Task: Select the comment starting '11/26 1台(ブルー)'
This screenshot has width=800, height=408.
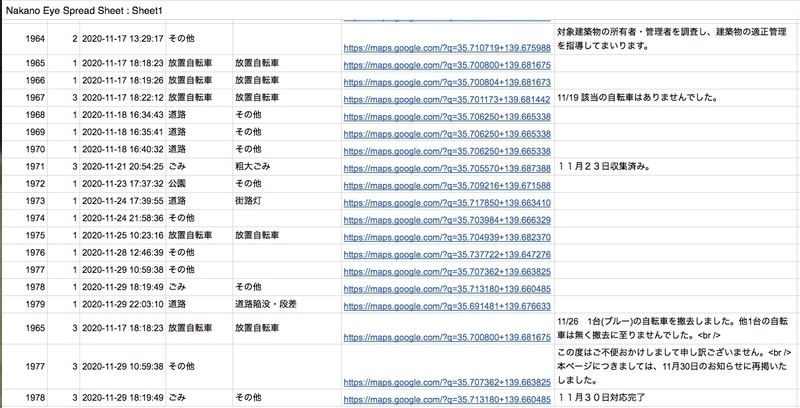Action: pos(673,328)
